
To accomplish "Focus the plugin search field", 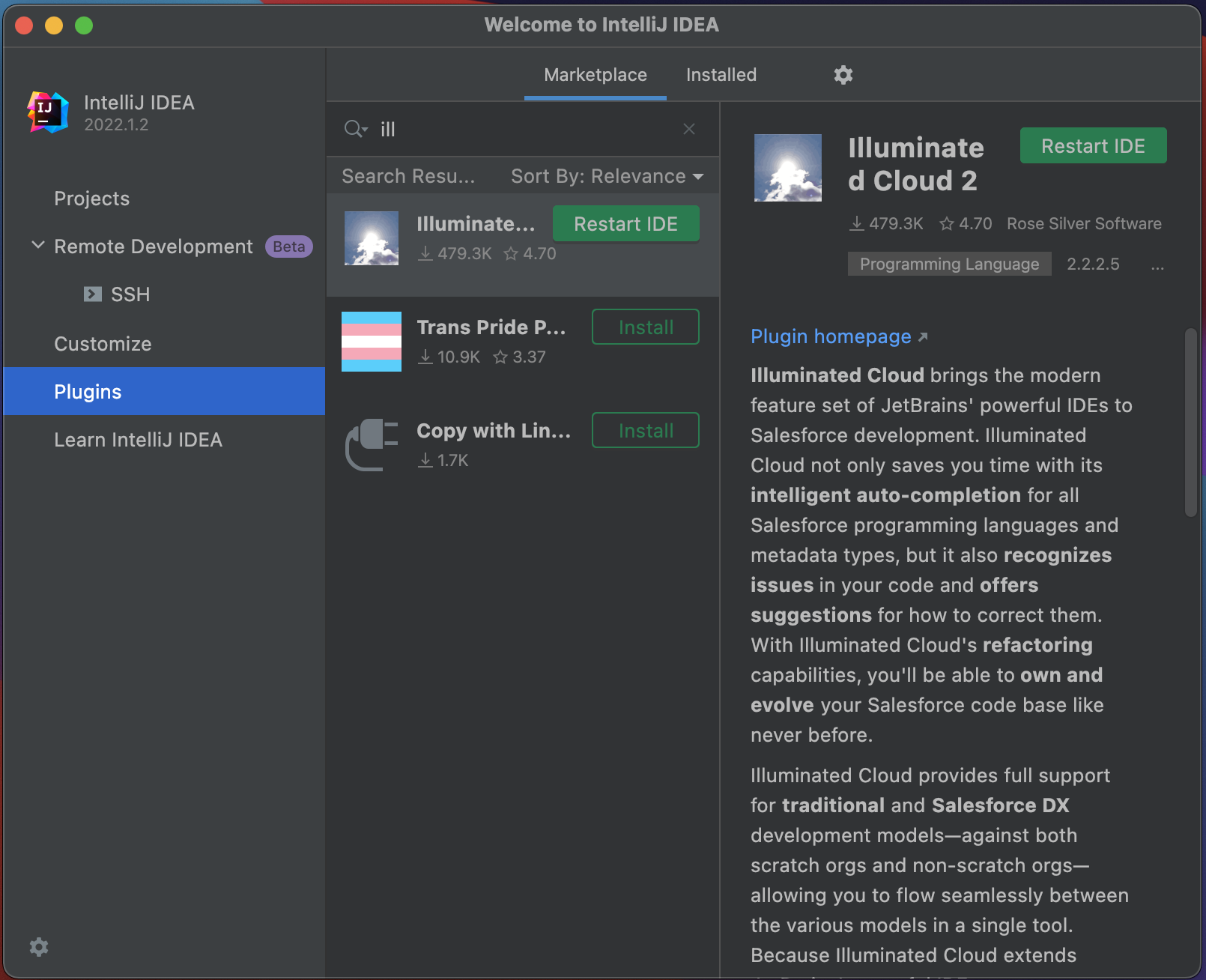I will 524,129.
